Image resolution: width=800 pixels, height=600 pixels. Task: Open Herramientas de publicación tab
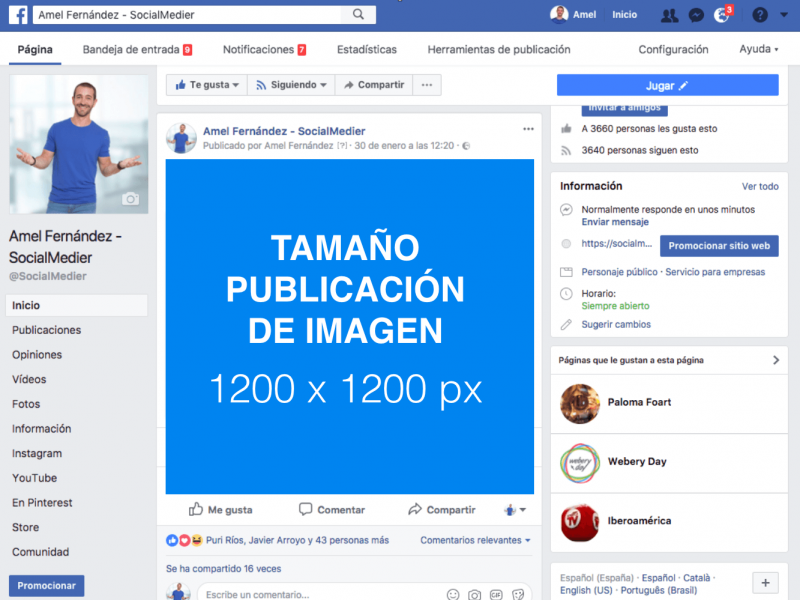click(499, 49)
